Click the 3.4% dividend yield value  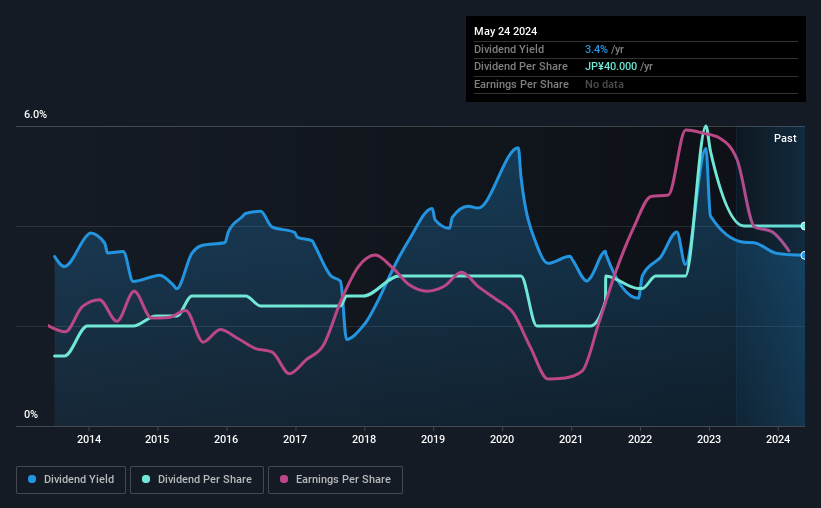click(x=596, y=49)
